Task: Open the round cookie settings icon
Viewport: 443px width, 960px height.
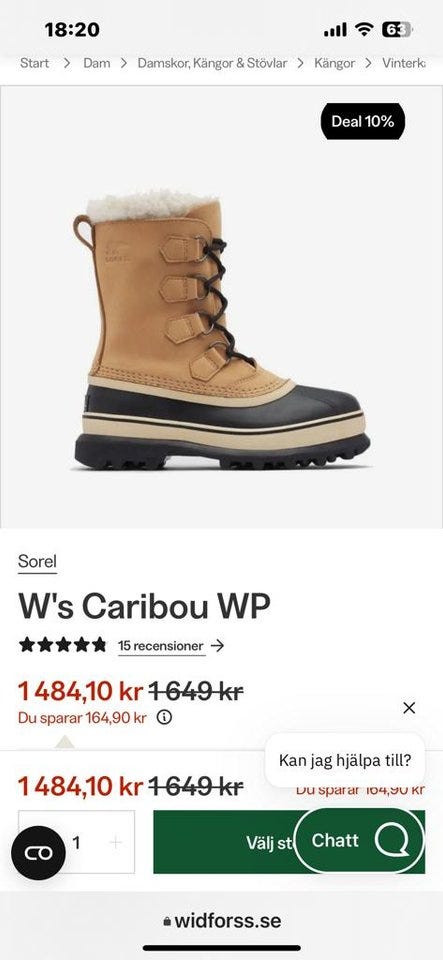Action: click(39, 853)
